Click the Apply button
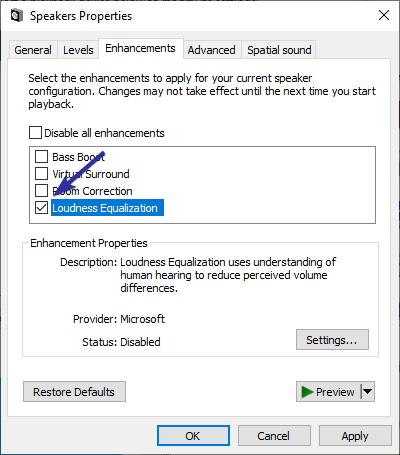 tap(355, 436)
